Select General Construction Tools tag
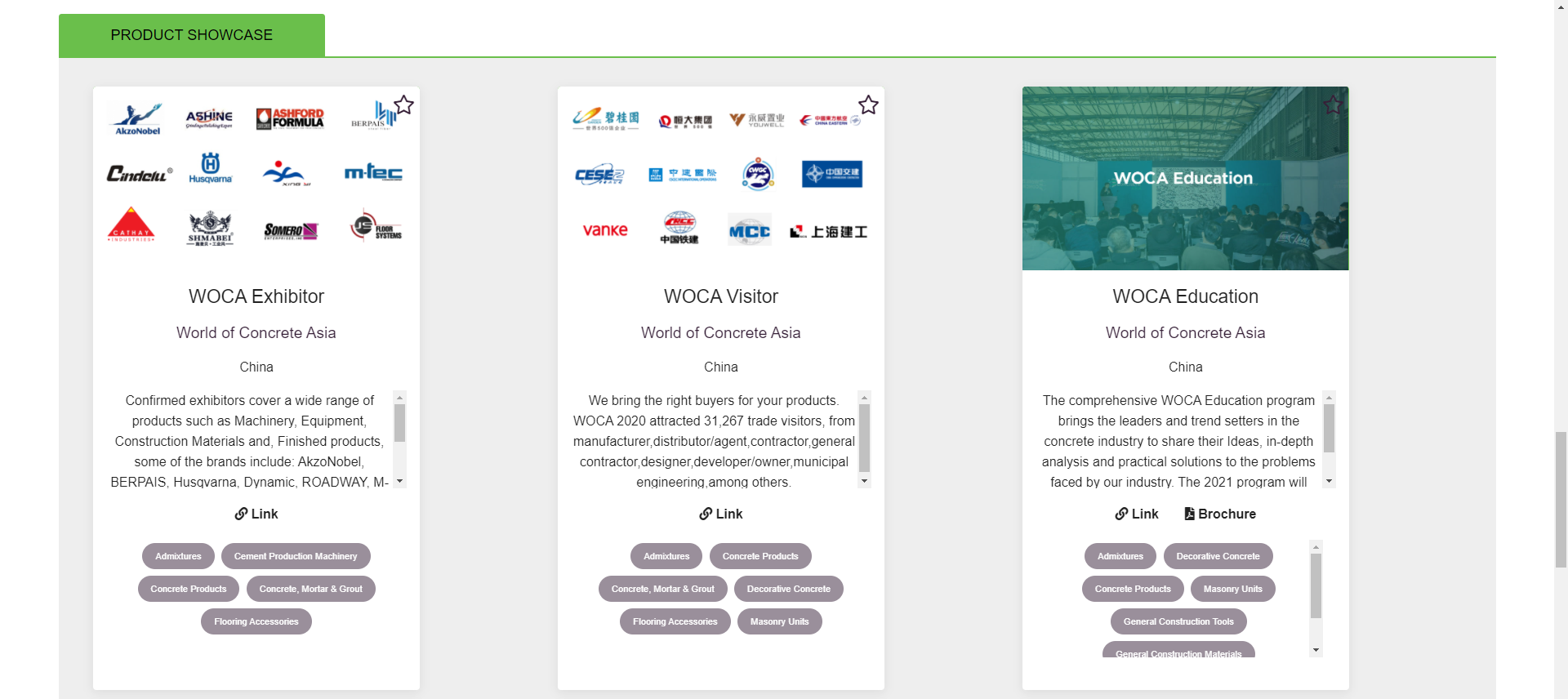The width and height of the screenshot is (1568, 699). 1178,621
